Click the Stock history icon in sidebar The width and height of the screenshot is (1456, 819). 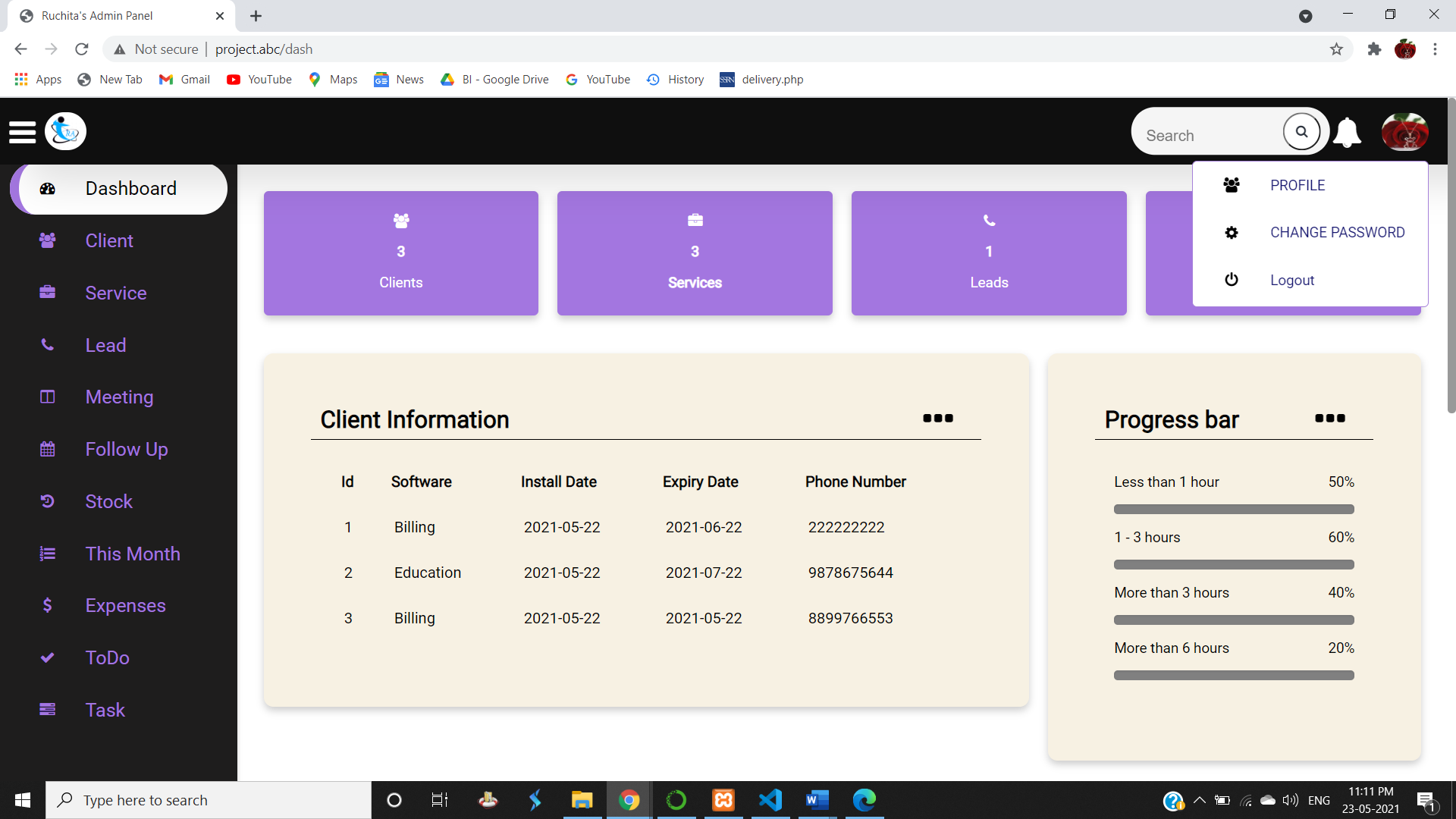(x=47, y=501)
